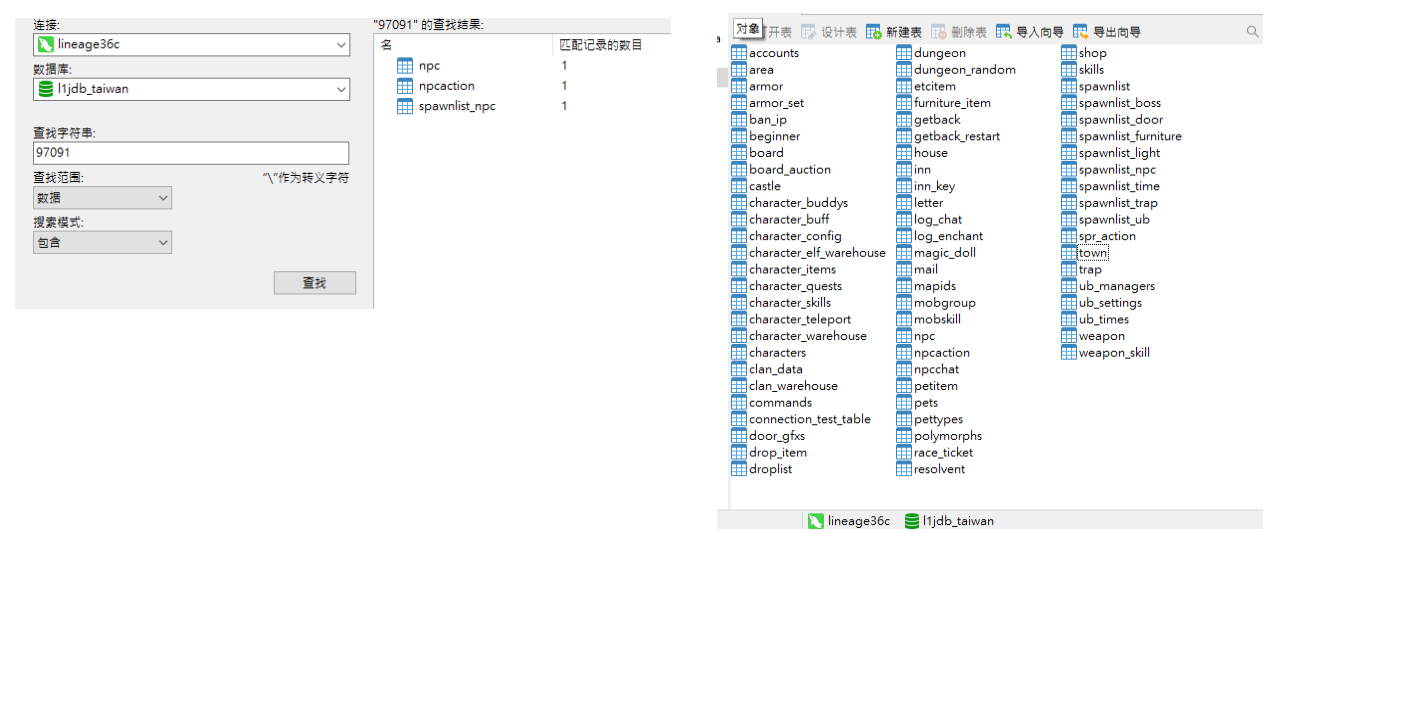Click the weapon_skill table icon
The image size is (1416, 712).
point(1069,353)
